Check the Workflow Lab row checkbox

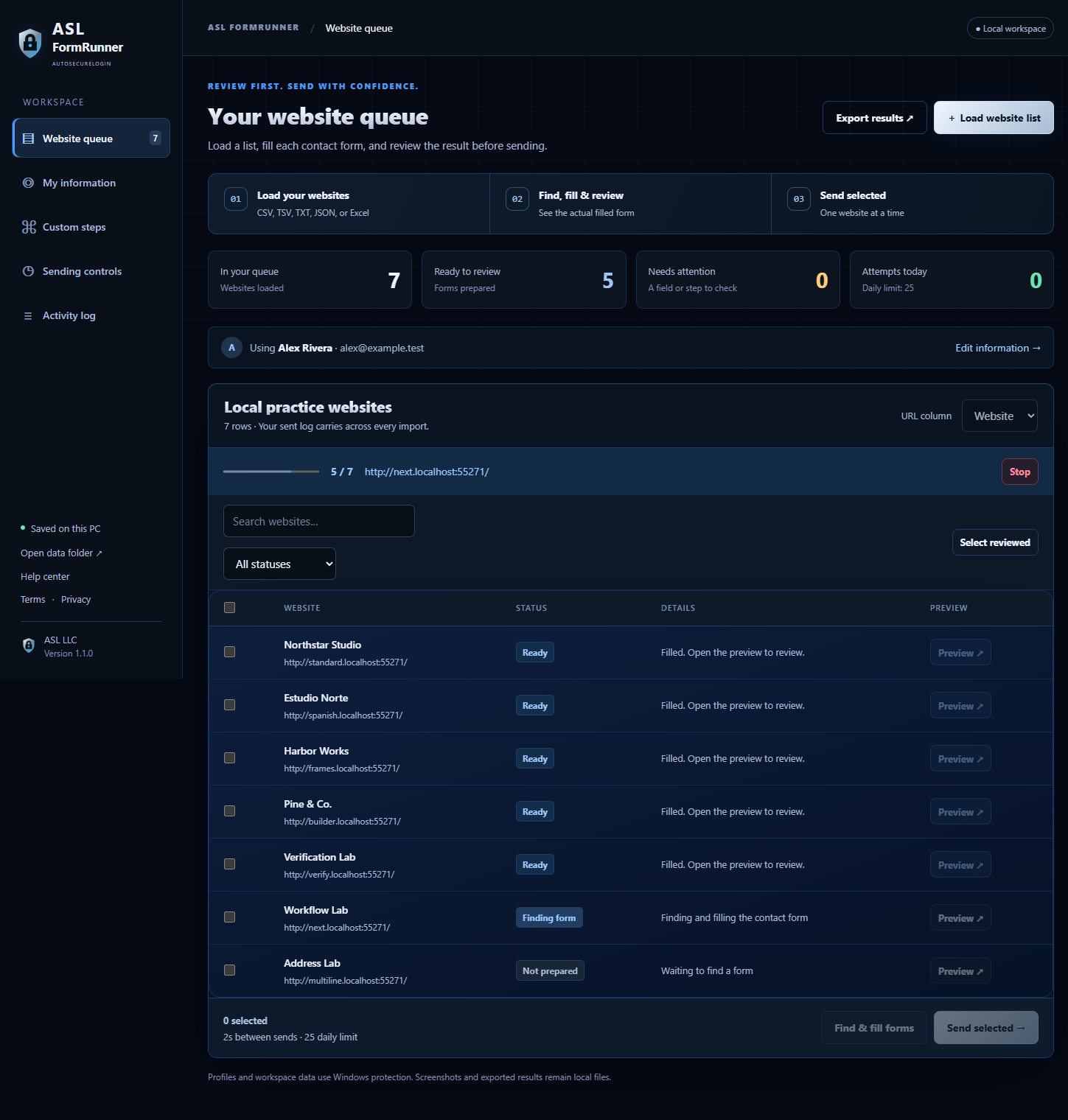click(x=230, y=917)
